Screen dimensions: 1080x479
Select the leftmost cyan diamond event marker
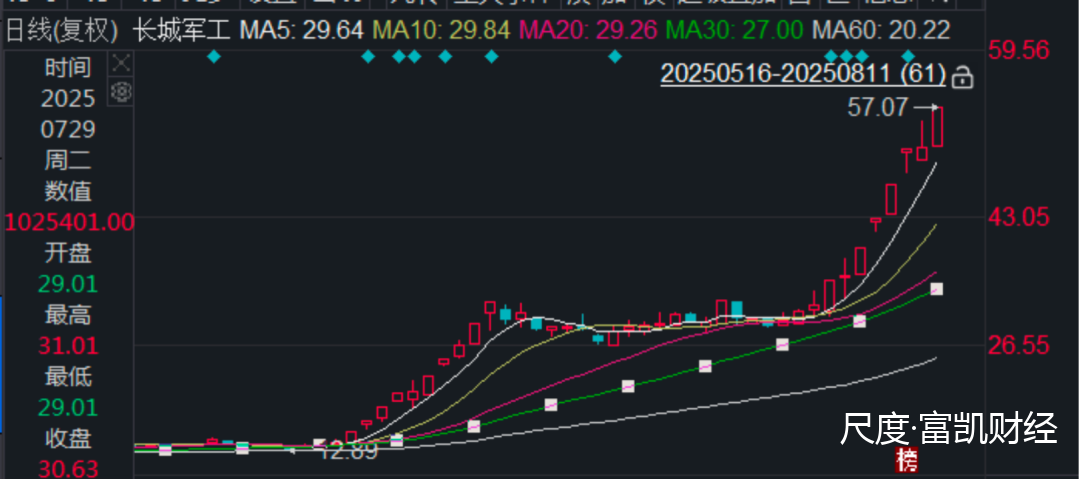[x=214, y=57]
